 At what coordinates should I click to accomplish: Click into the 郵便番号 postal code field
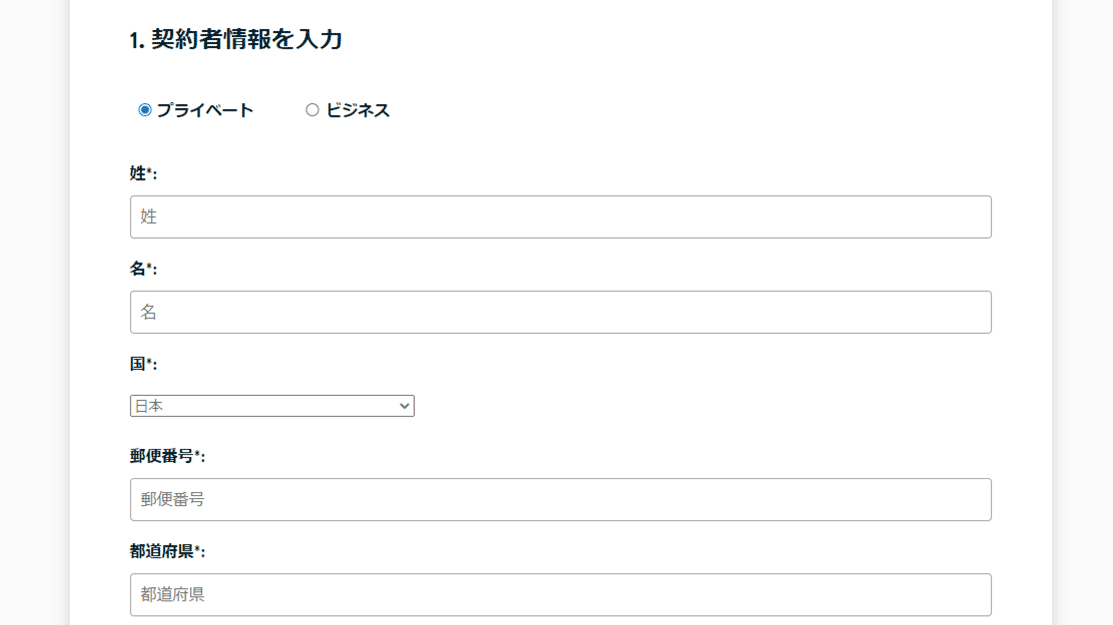tap(561, 499)
